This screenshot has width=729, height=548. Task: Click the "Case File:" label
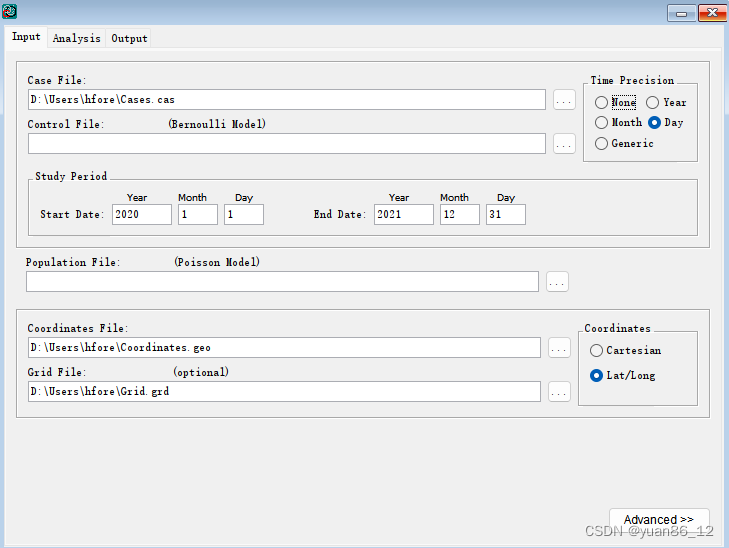click(57, 80)
